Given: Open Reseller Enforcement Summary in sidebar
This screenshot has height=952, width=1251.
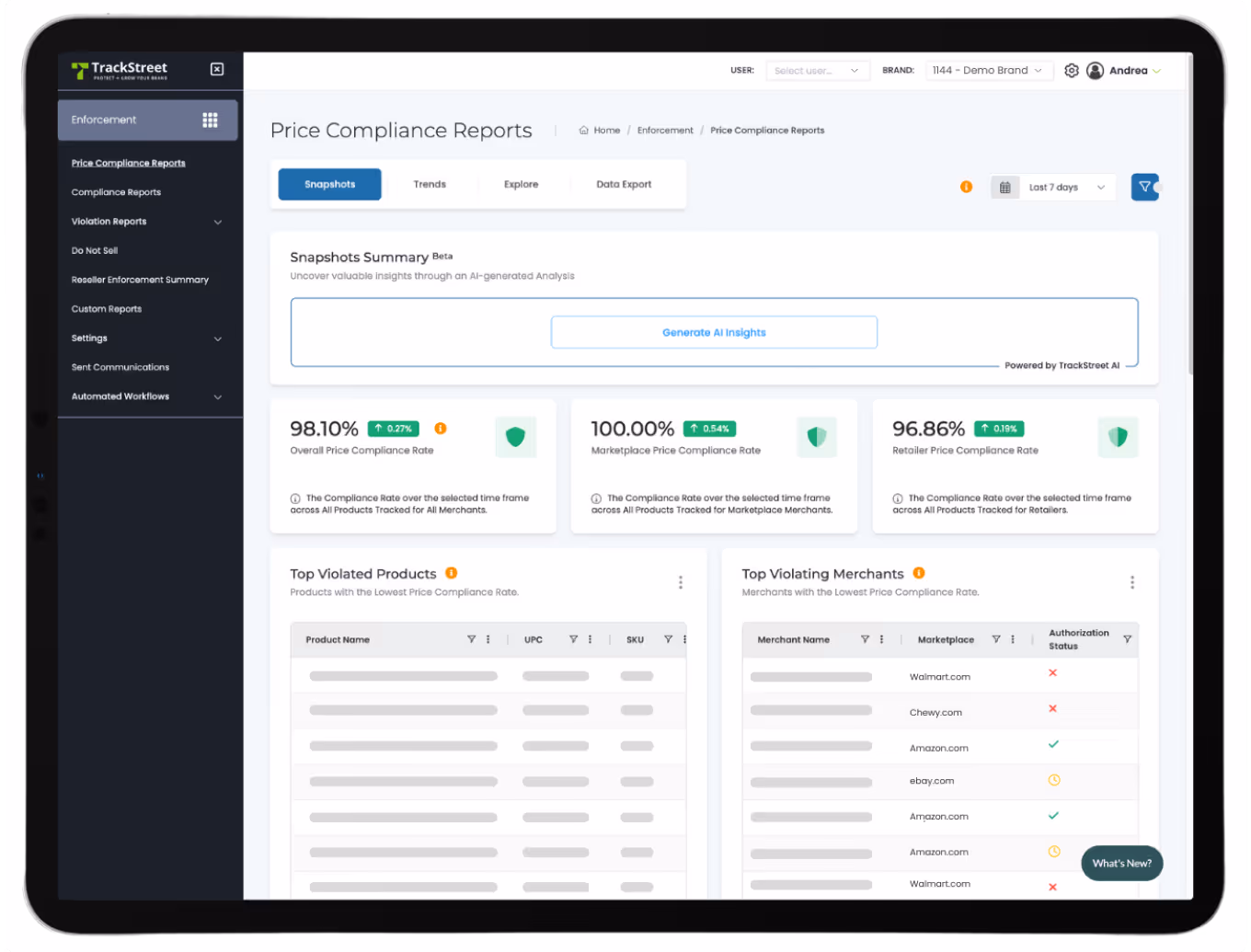Looking at the screenshot, I should (x=140, y=280).
